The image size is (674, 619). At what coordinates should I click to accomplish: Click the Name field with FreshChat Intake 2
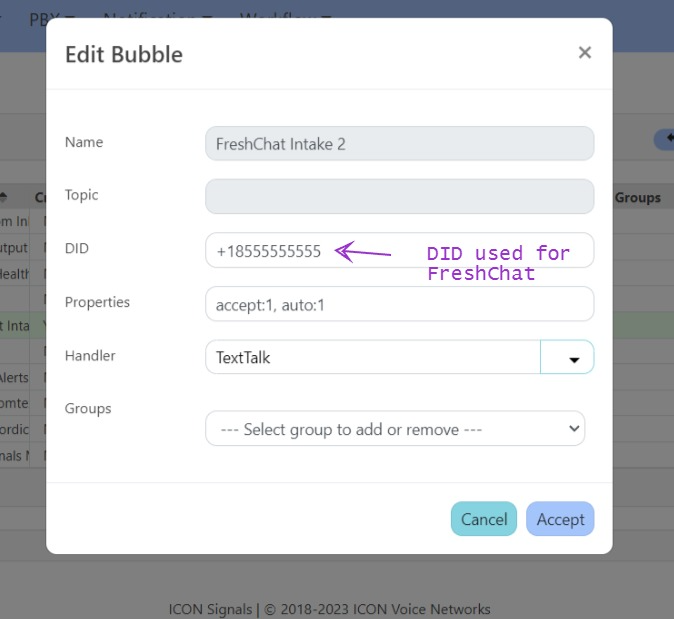pos(399,143)
